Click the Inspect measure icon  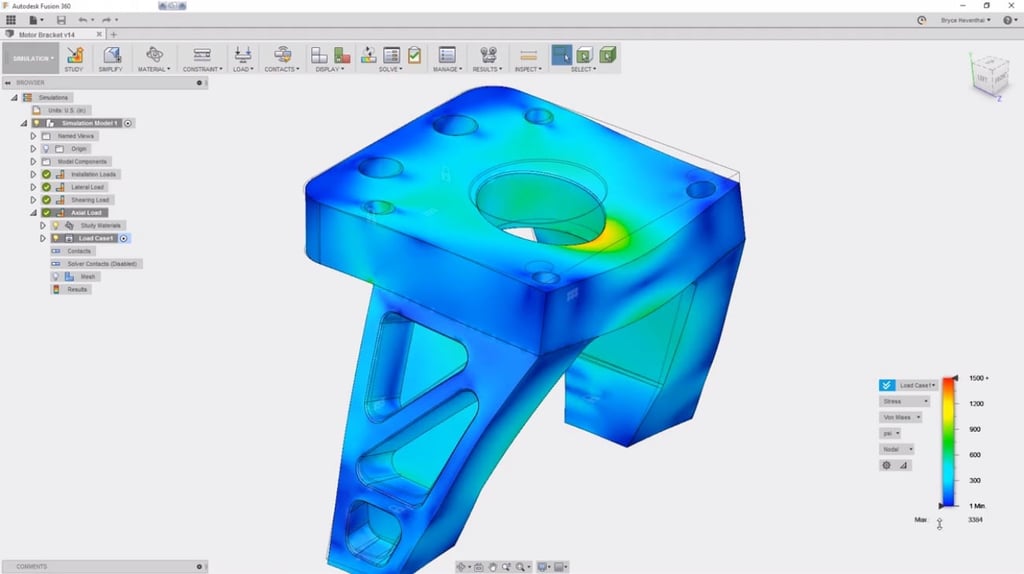pos(529,55)
